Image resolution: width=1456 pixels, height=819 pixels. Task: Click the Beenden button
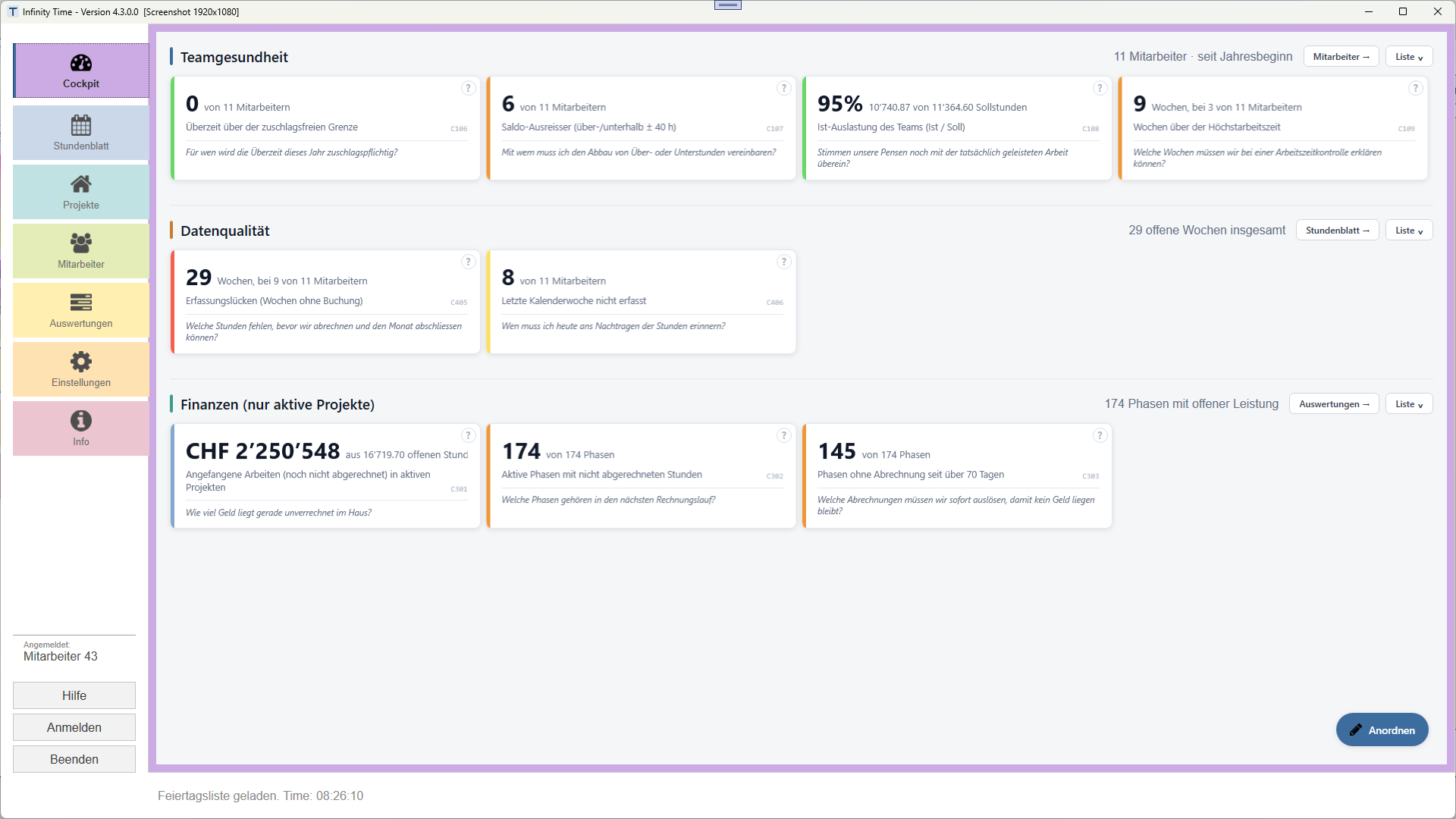pyautogui.click(x=74, y=759)
